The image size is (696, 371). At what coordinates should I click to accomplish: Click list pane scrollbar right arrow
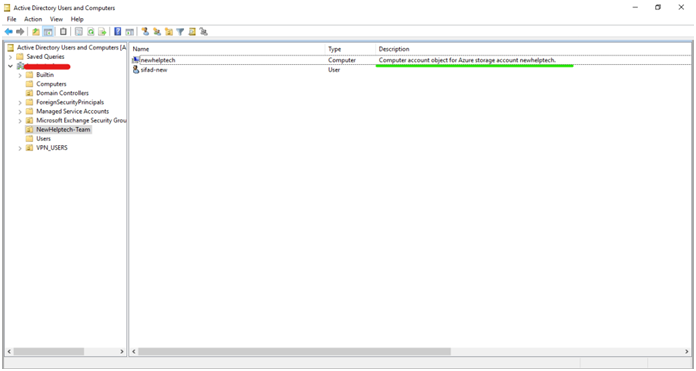tap(687, 351)
